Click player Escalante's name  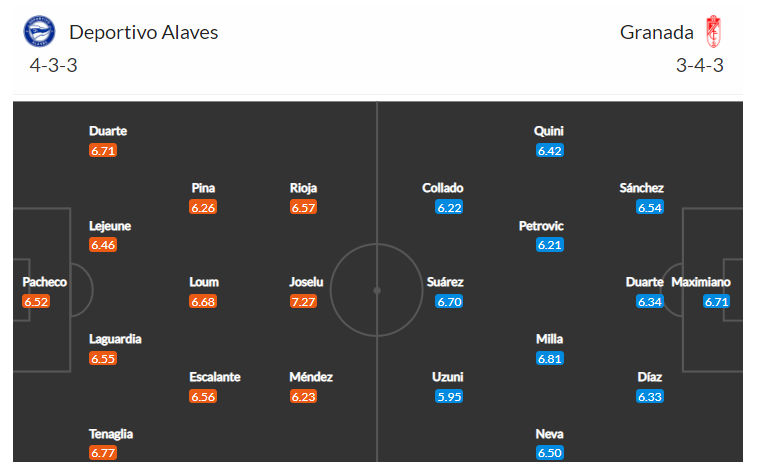click(215, 377)
